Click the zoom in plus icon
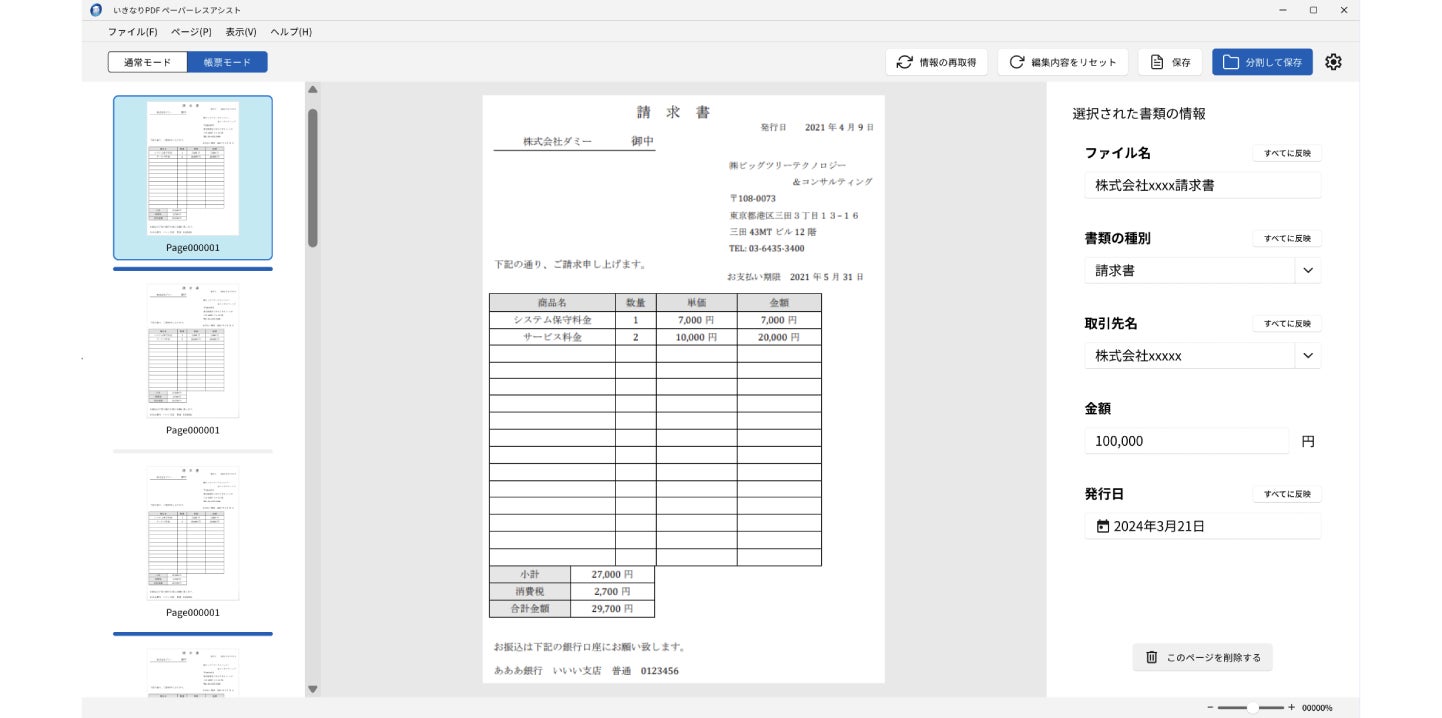This screenshot has width=1442, height=718. (1291, 707)
